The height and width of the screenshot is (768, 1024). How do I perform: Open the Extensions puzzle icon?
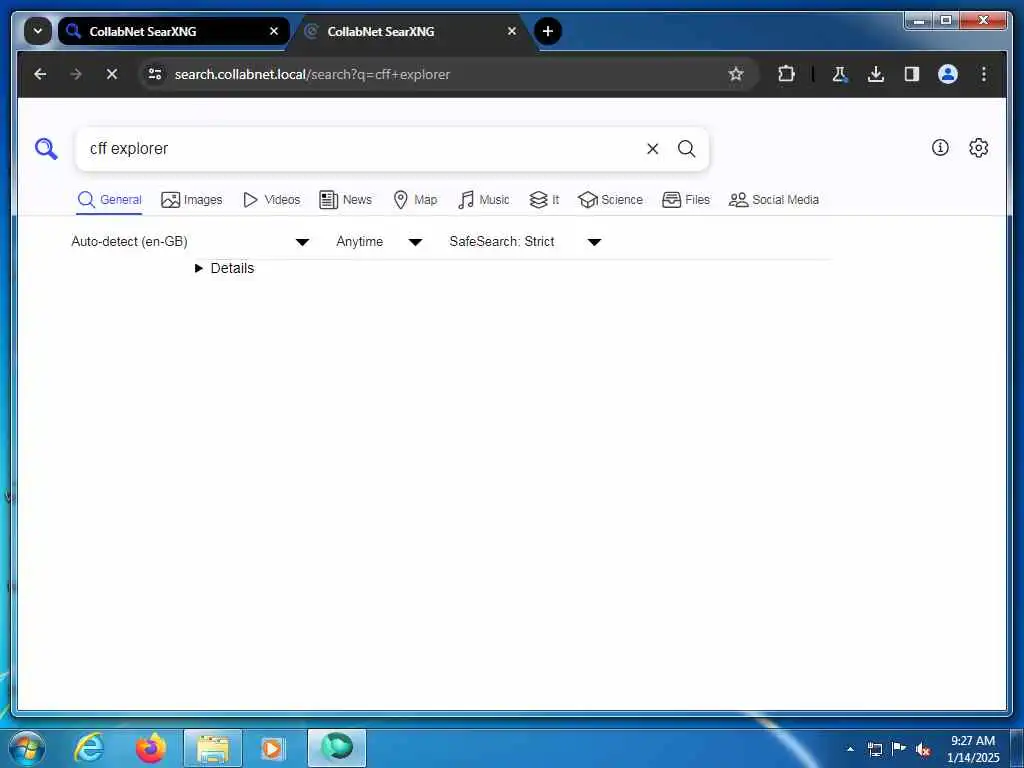pyautogui.click(x=786, y=74)
